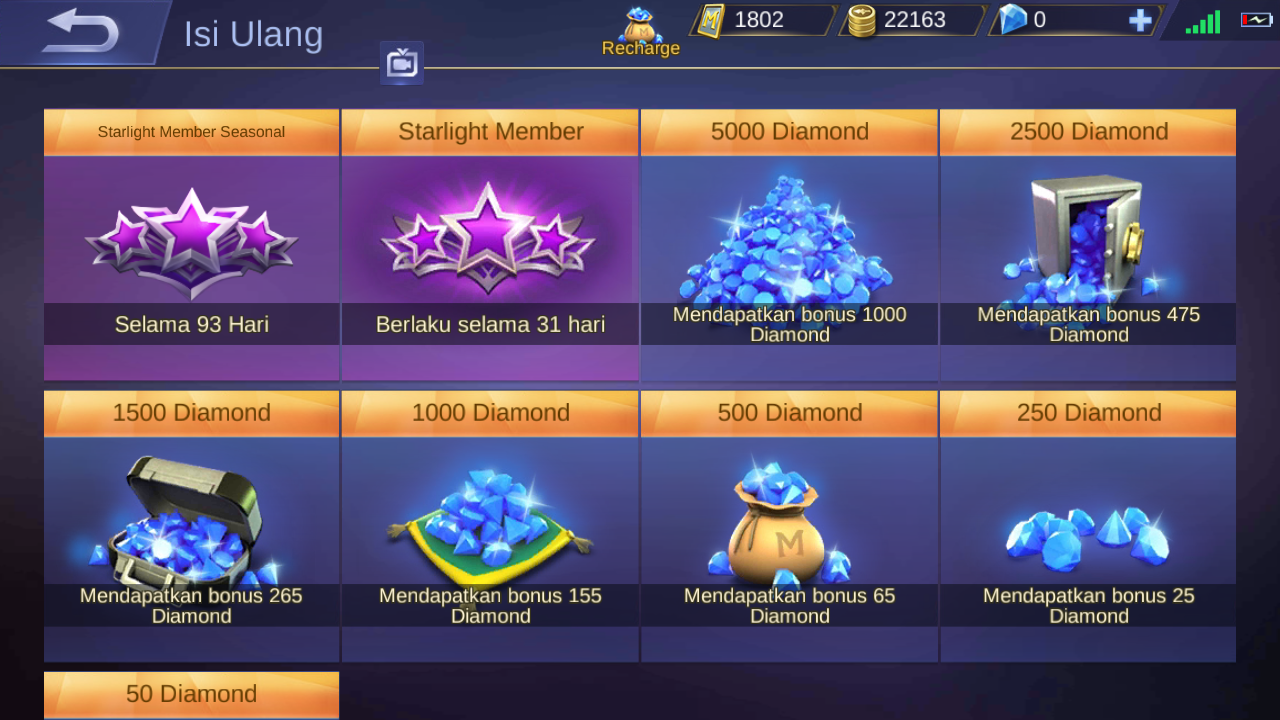Image resolution: width=1280 pixels, height=720 pixels.
Task: Choose the Starlight Member 31-day package
Action: (x=490, y=245)
